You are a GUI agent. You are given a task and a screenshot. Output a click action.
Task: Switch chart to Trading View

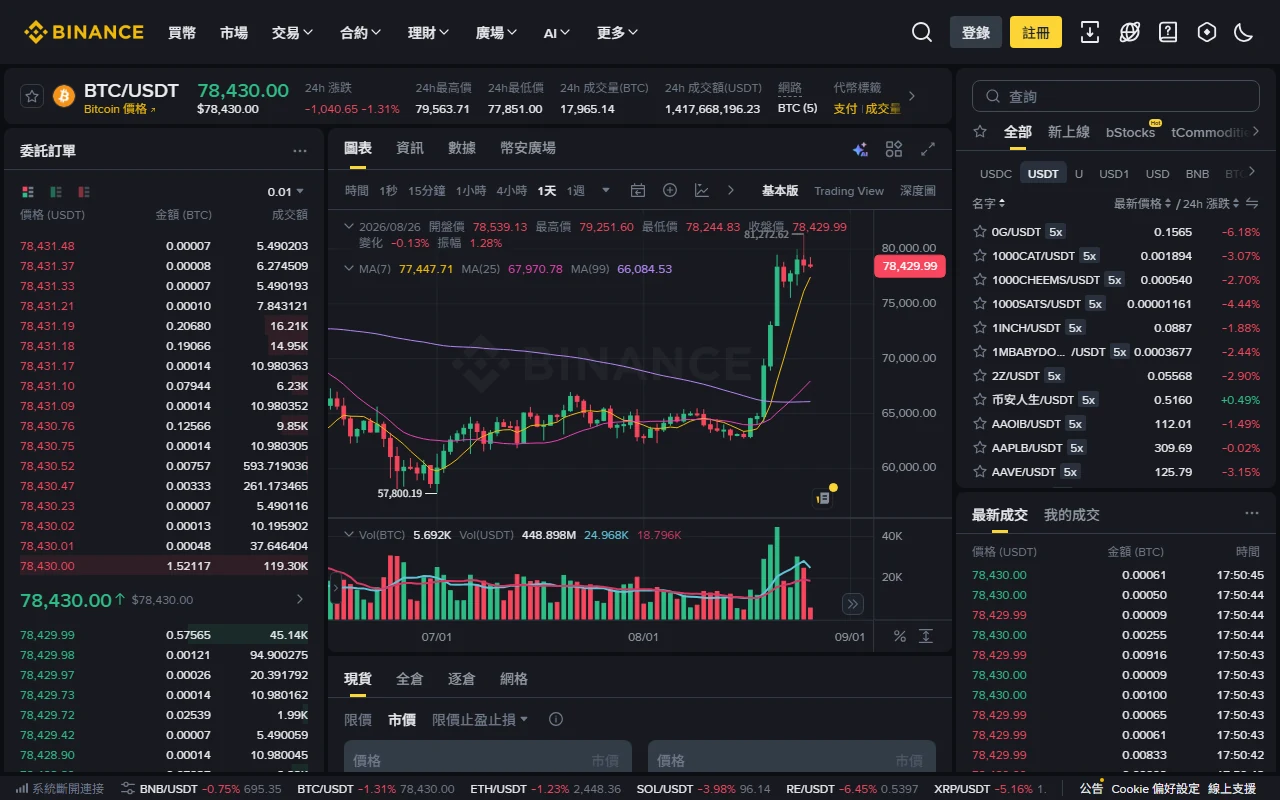click(x=849, y=190)
